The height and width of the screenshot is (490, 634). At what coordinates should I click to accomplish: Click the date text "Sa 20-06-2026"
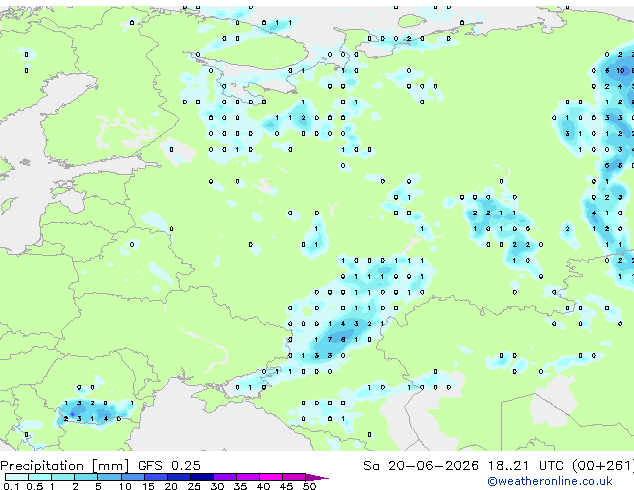pos(421,466)
